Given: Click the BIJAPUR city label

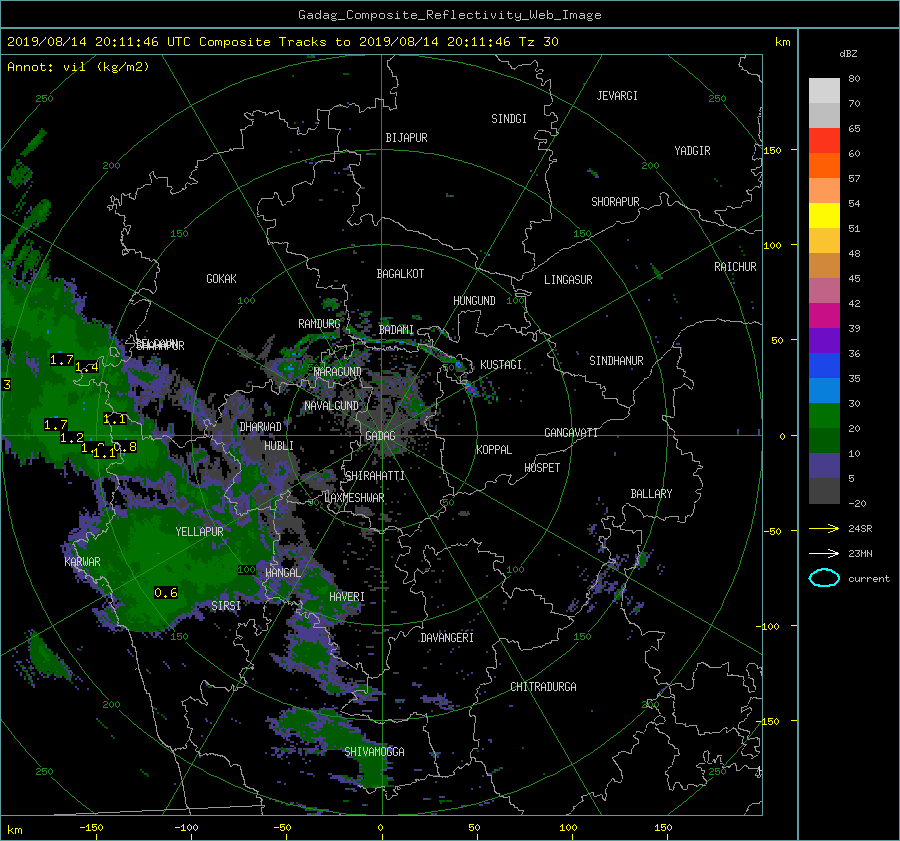Looking at the screenshot, I should 406,138.
